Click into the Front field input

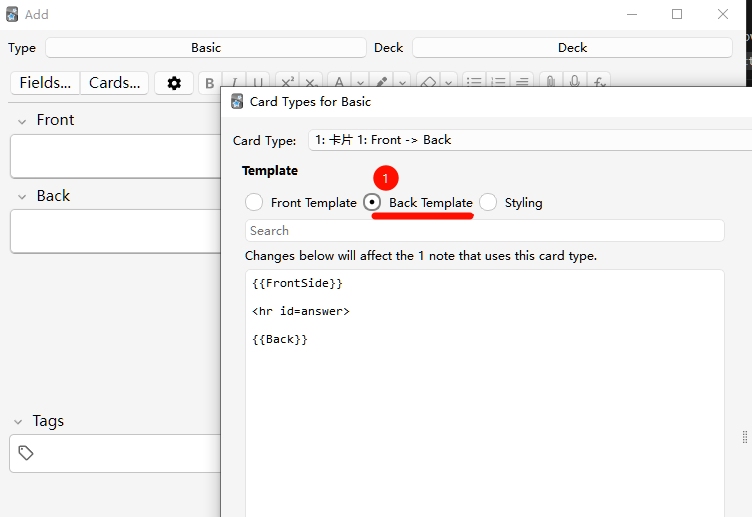click(x=115, y=156)
